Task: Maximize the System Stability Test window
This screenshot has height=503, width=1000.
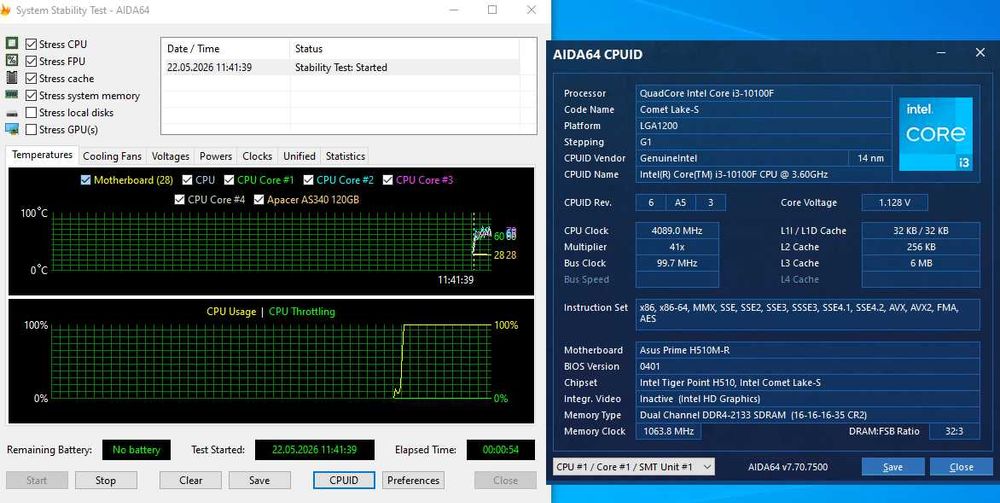Action: click(x=492, y=10)
